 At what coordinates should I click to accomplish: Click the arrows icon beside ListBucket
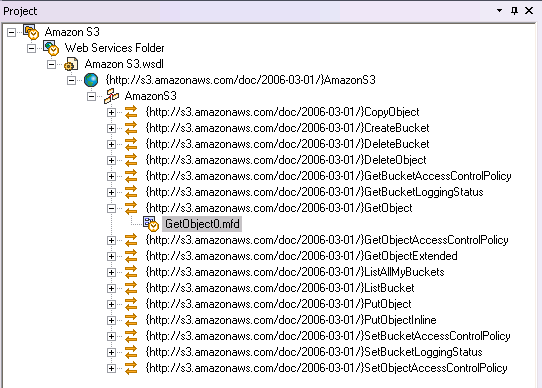pos(131,288)
